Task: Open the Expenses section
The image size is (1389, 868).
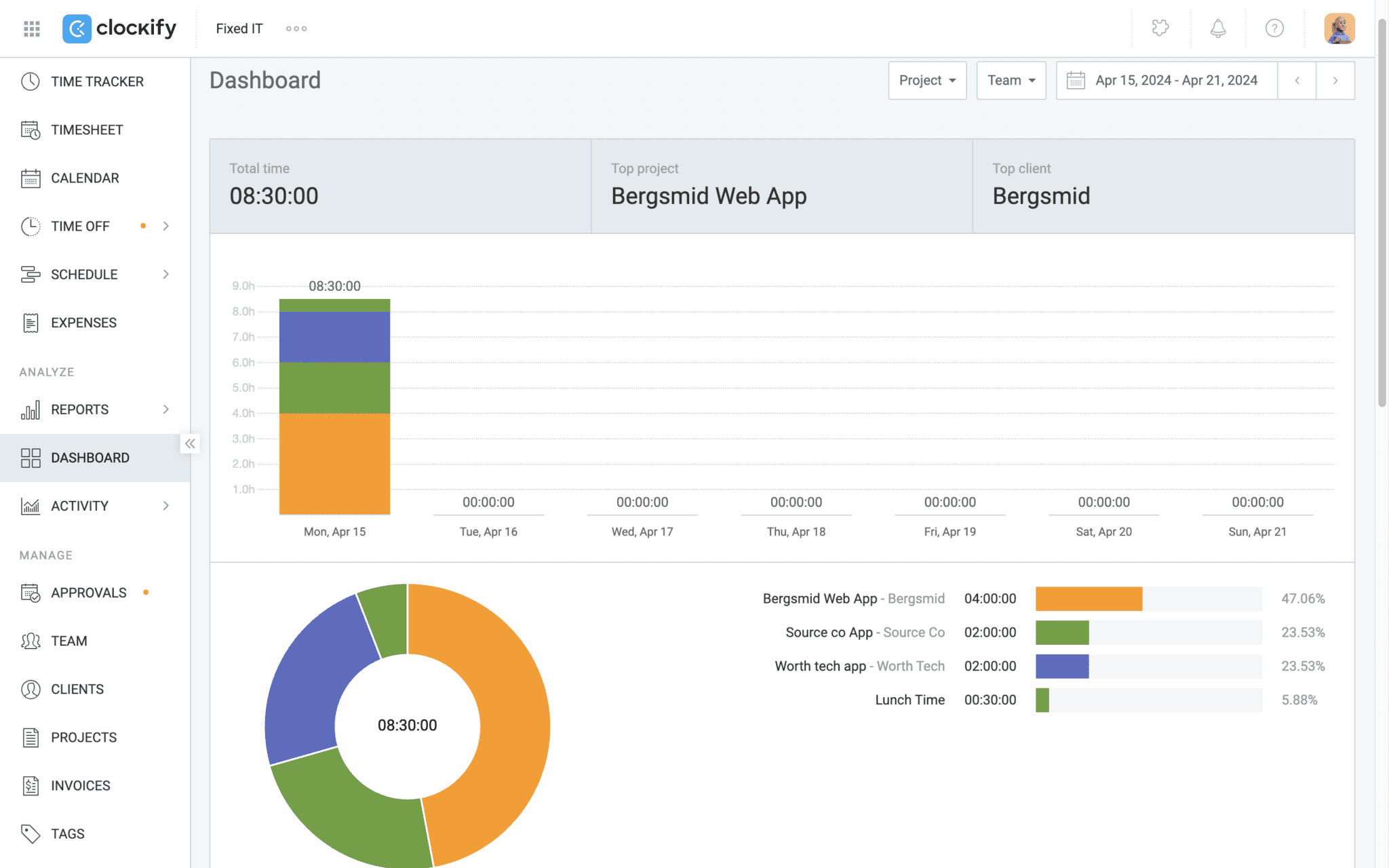Action: [x=83, y=323]
